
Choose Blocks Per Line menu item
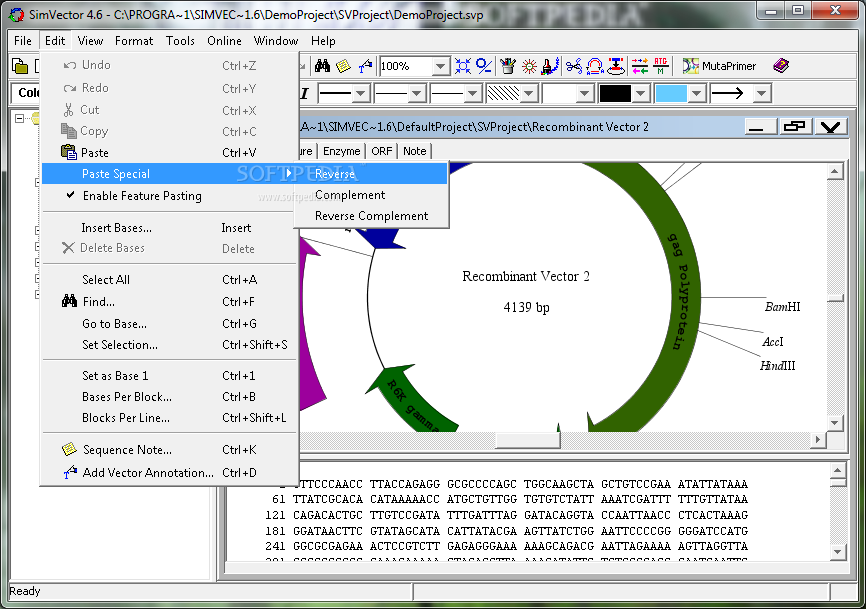[x=168, y=417]
